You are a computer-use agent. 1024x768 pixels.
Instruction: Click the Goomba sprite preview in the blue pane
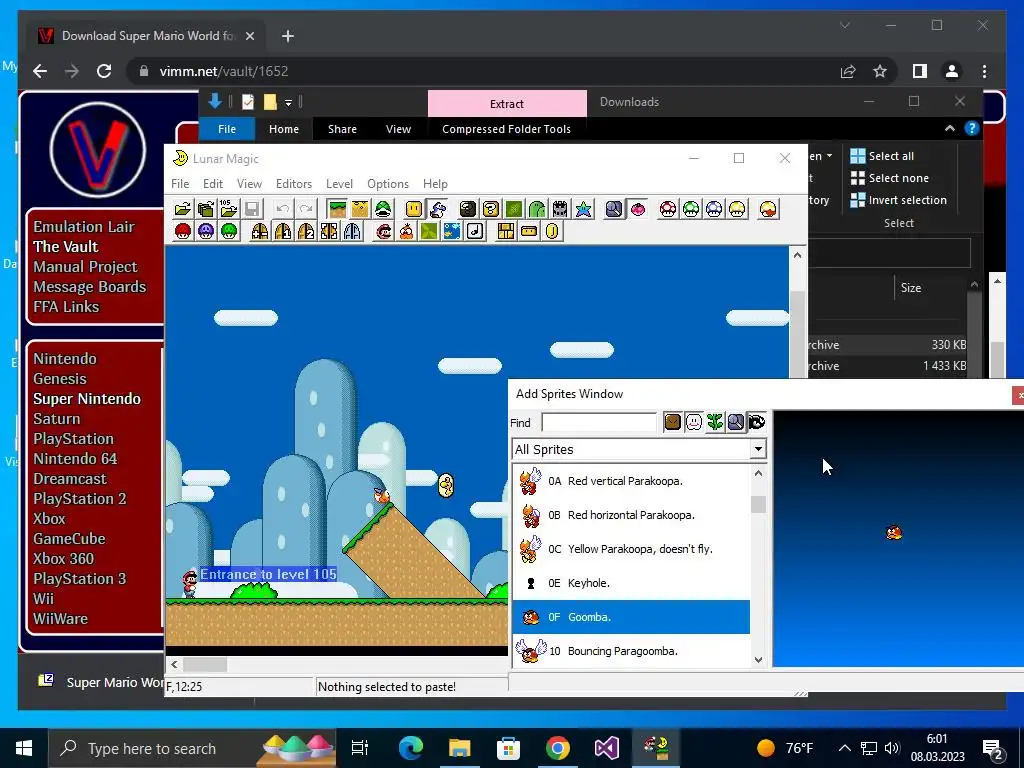pos(894,533)
